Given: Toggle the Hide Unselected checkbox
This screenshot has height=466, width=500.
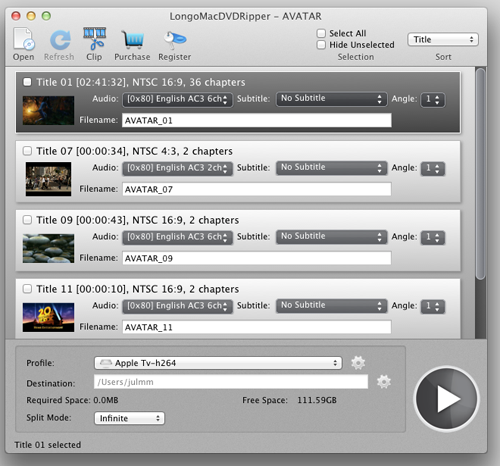Looking at the screenshot, I should pos(321,45).
